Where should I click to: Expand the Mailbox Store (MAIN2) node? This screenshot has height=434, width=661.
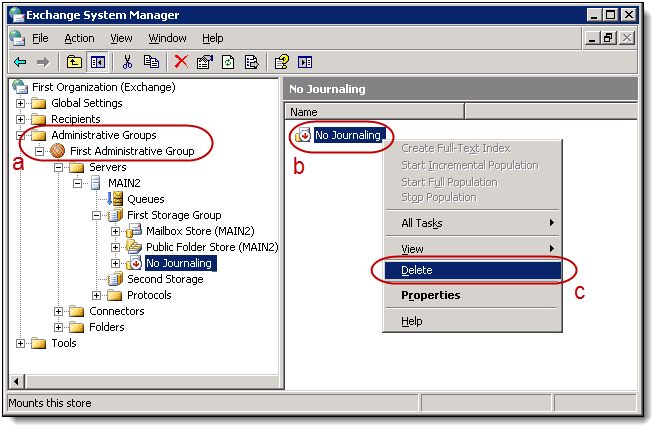[115, 231]
